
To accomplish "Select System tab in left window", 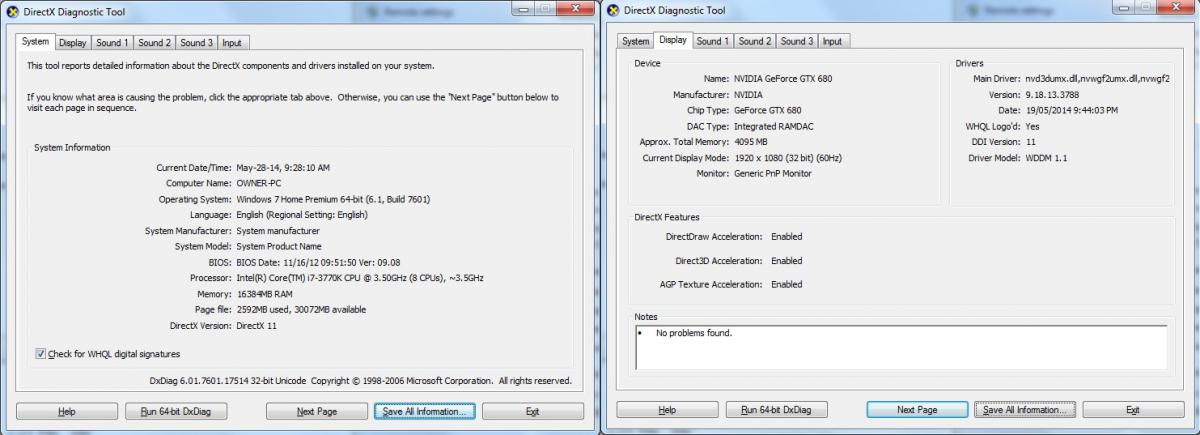I will [x=35, y=42].
